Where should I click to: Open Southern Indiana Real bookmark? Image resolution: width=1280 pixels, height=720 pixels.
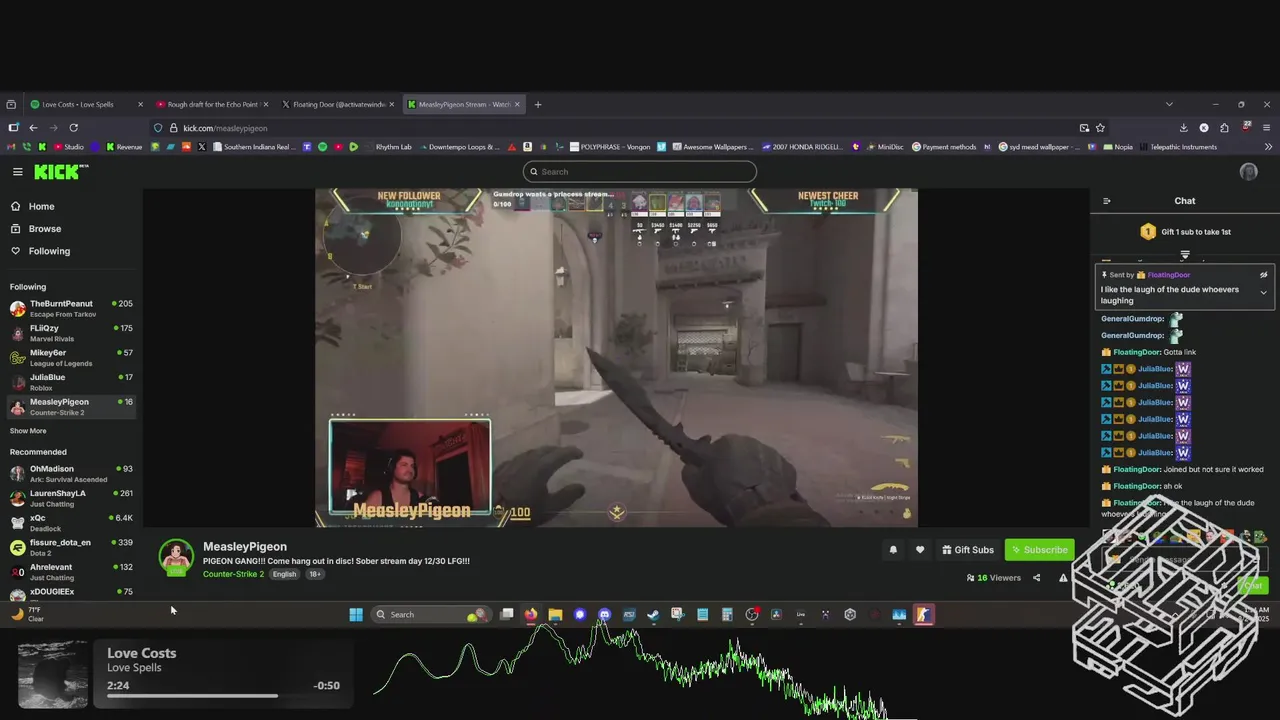pyautogui.click(x=253, y=147)
